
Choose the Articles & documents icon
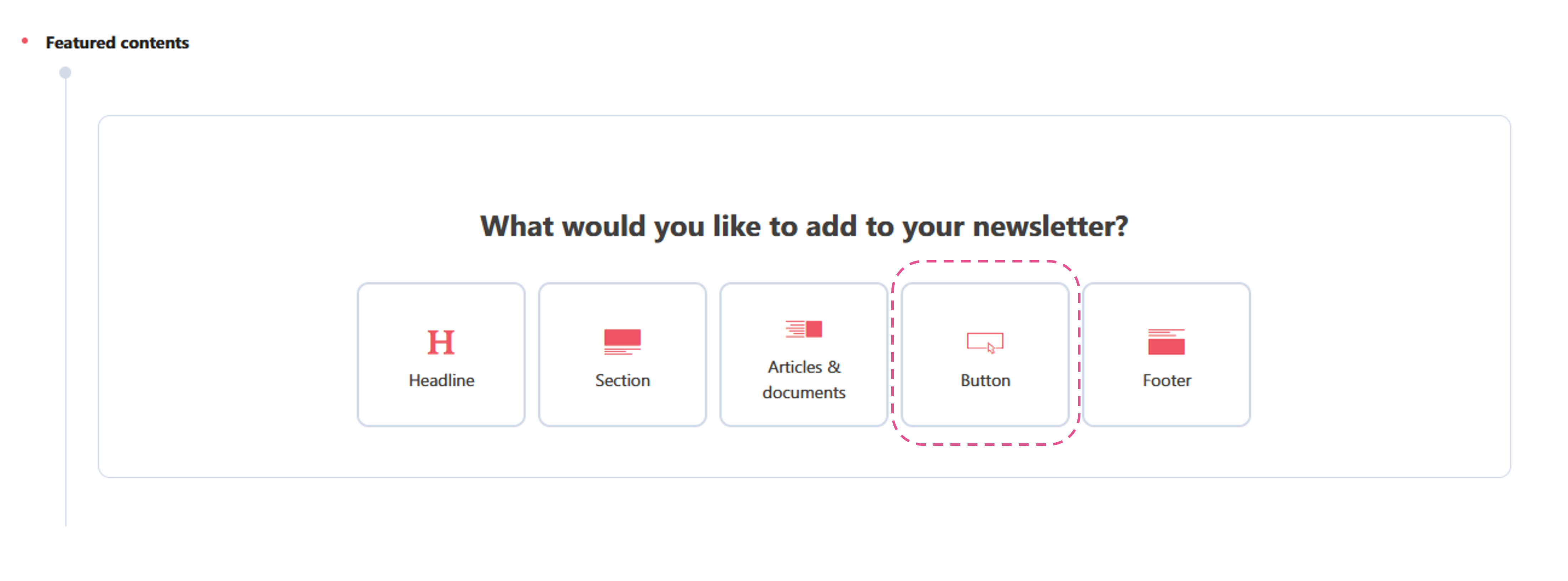pyautogui.click(x=804, y=329)
